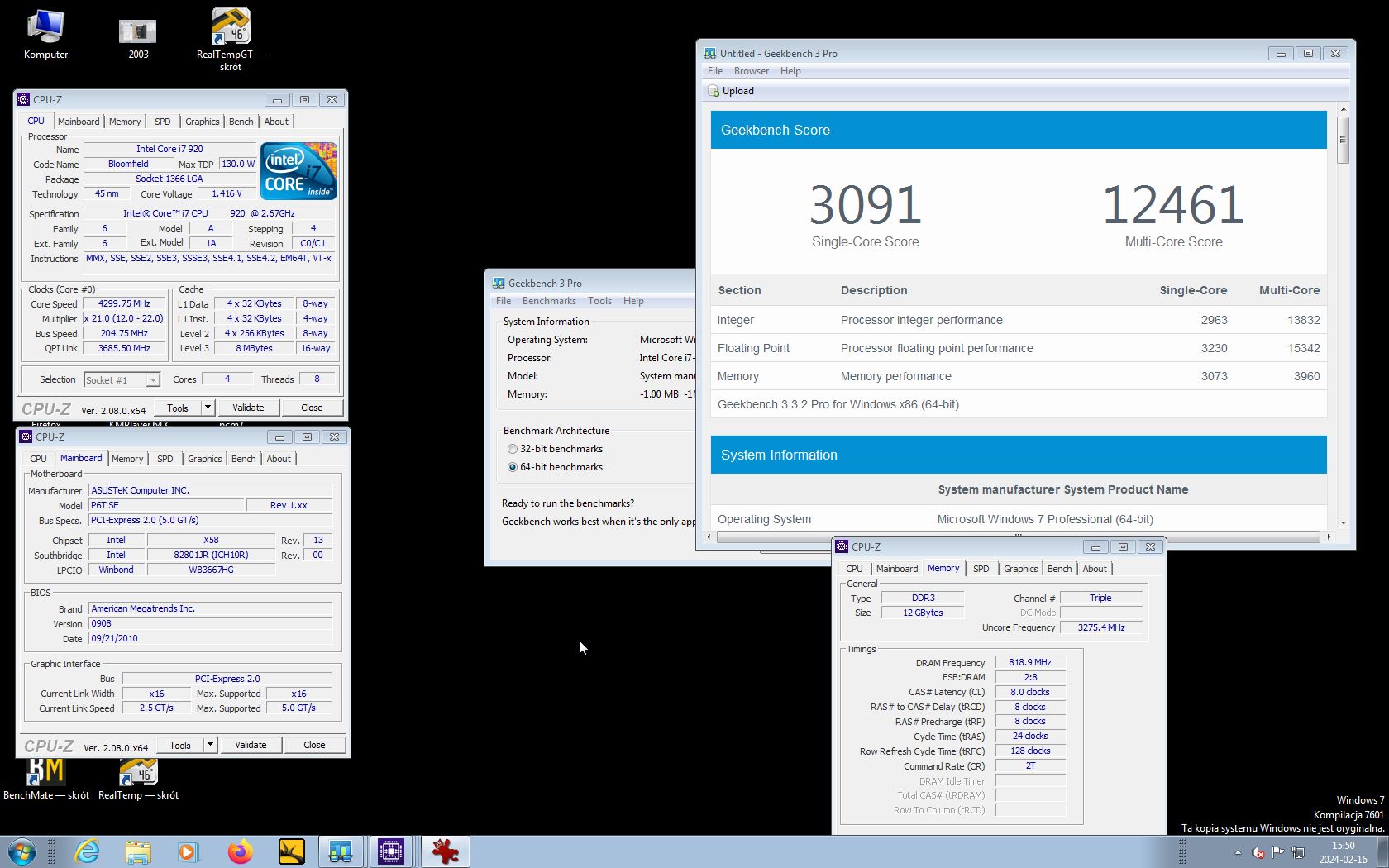
Task: Switch to Mainboard tab in top CPU-Z window
Action: click(79, 122)
